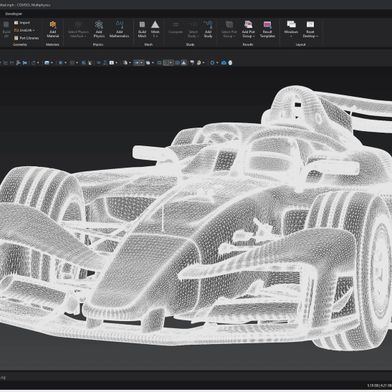The image size is (392, 392).
Task: Open the Select Plot Group dropdown
Action: pyautogui.click(x=229, y=29)
